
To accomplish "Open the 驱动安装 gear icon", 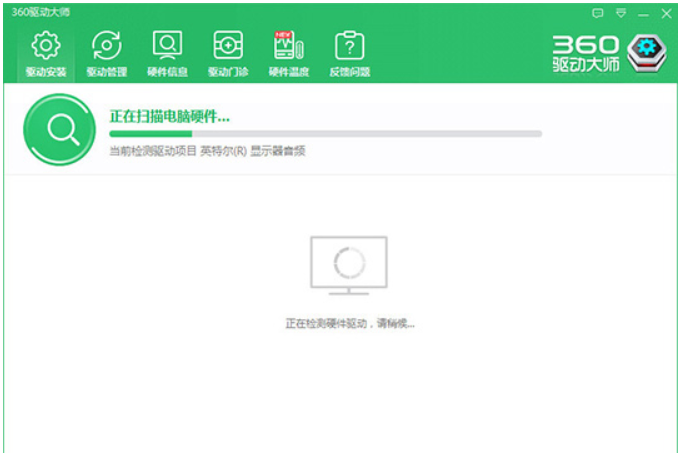I will pos(44,46).
